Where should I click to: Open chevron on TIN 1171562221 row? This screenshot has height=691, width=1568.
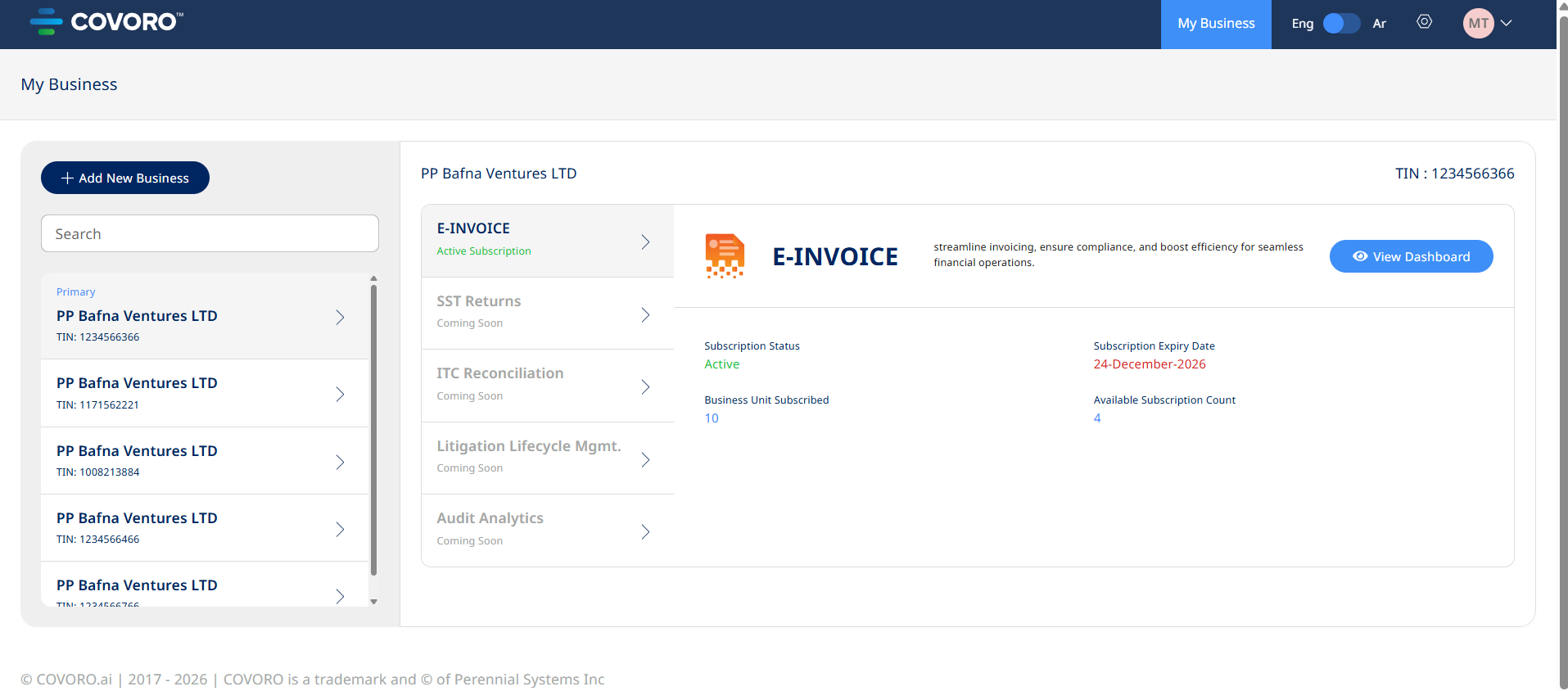tap(340, 395)
